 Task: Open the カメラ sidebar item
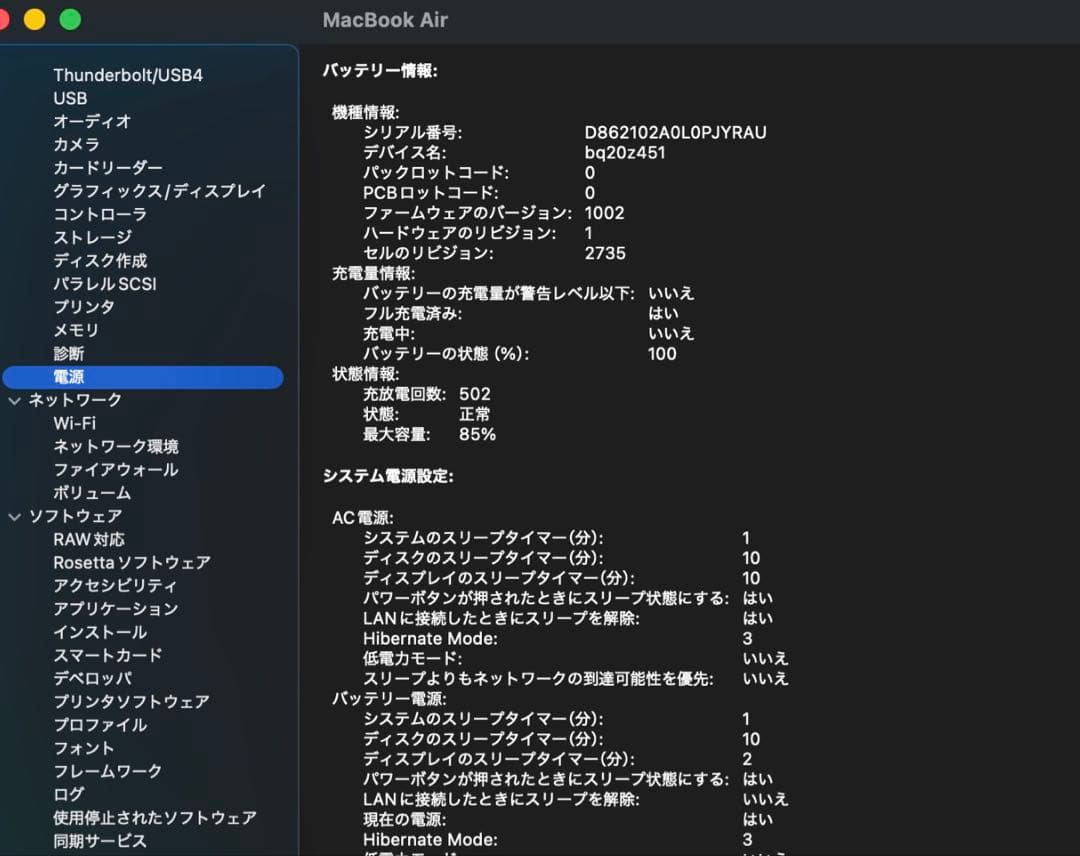point(76,145)
